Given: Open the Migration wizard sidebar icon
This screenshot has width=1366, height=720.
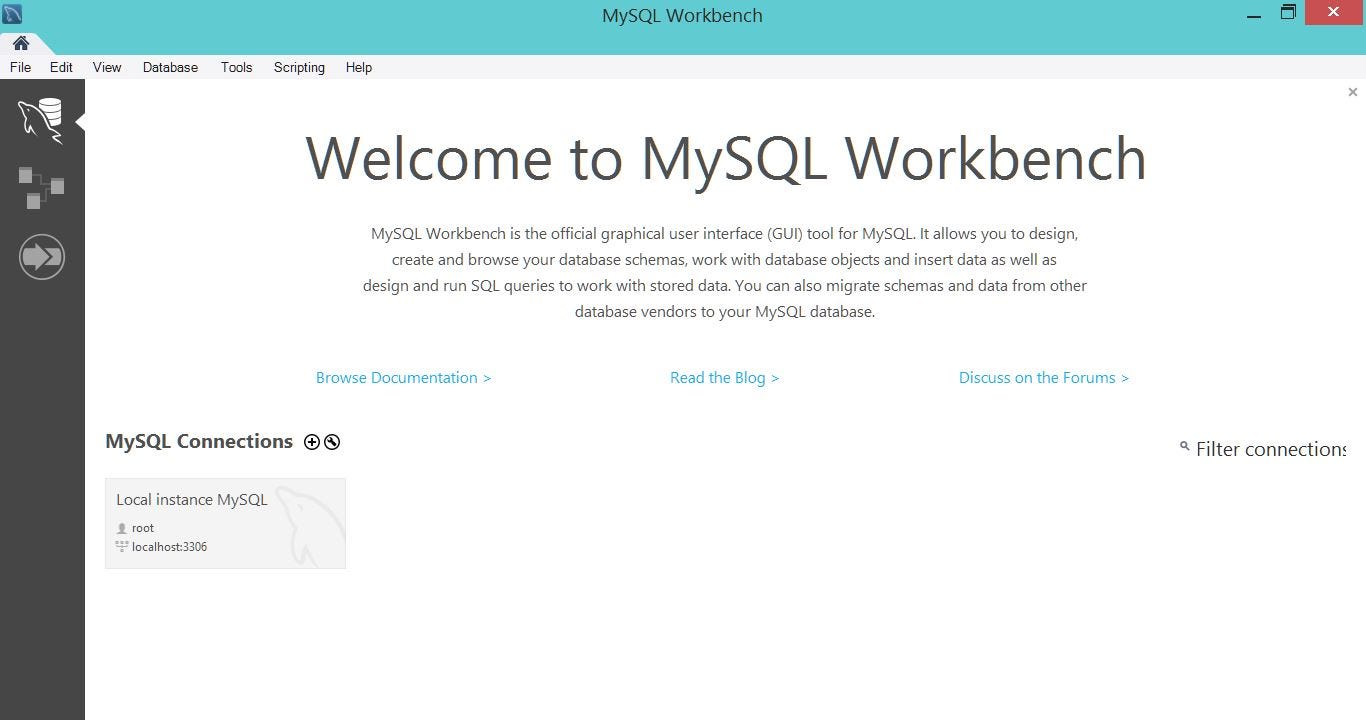Looking at the screenshot, I should [x=41, y=257].
